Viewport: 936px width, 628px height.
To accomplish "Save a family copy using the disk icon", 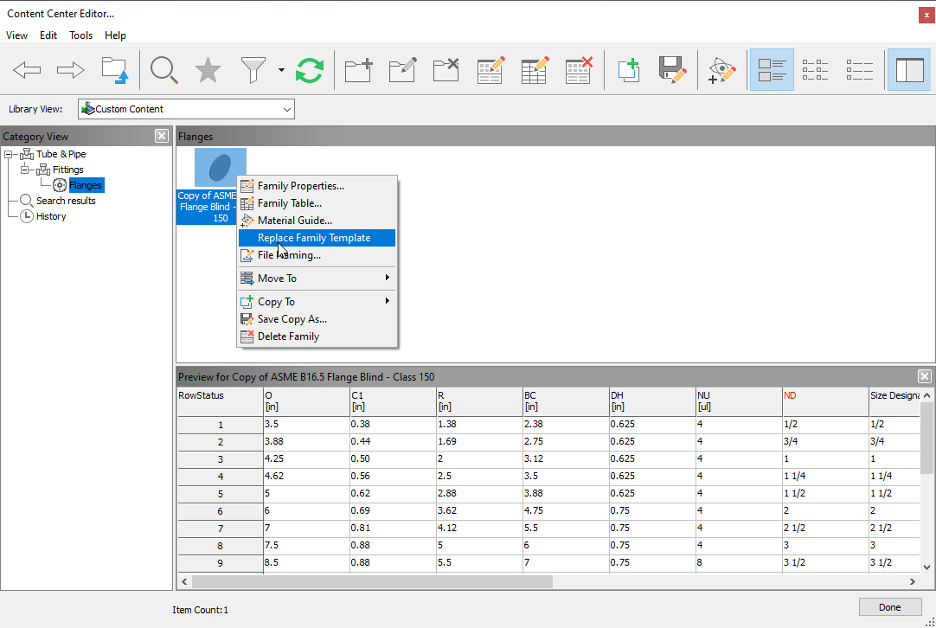I will [671, 69].
